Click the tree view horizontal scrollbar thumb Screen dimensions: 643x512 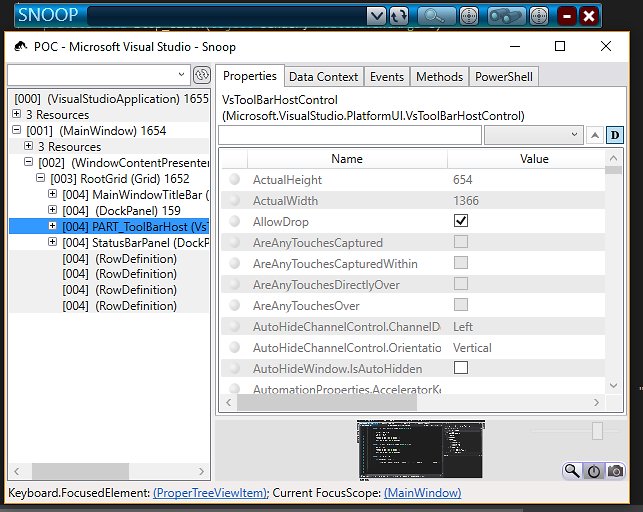(80, 471)
